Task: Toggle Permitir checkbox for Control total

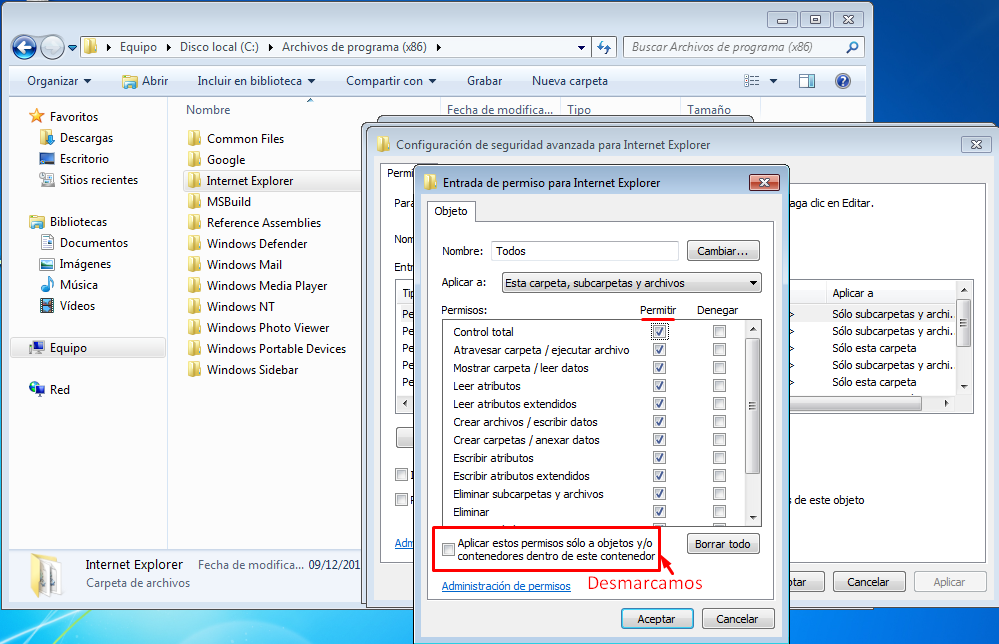Action: (x=659, y=331)
